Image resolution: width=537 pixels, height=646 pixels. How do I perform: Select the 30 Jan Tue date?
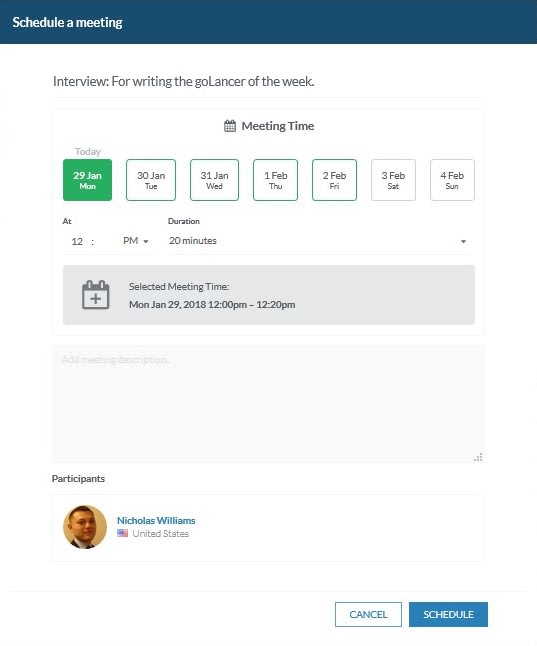151,180
